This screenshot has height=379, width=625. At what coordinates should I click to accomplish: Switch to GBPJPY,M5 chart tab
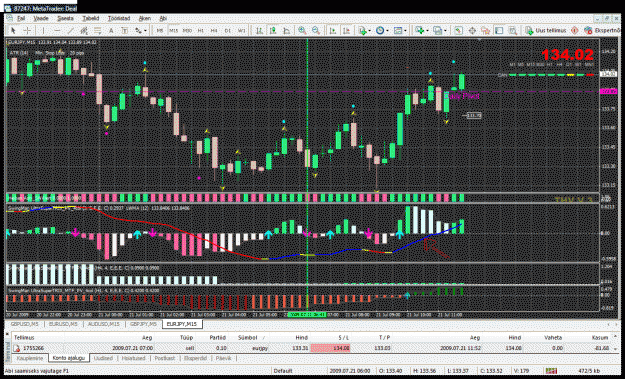[x=143, y=324]
